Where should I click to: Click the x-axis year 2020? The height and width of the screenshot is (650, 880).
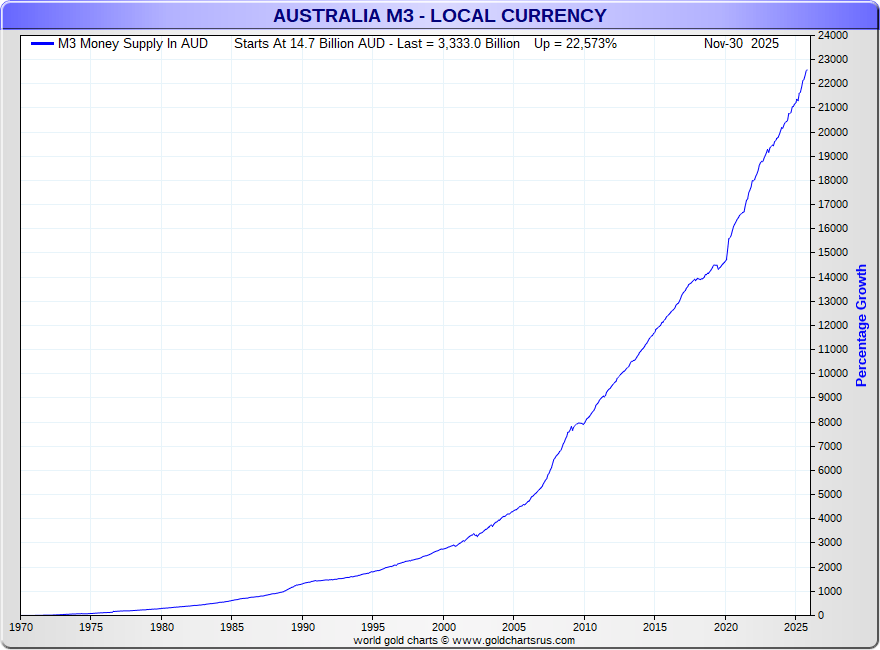click(x=725, y=628)
